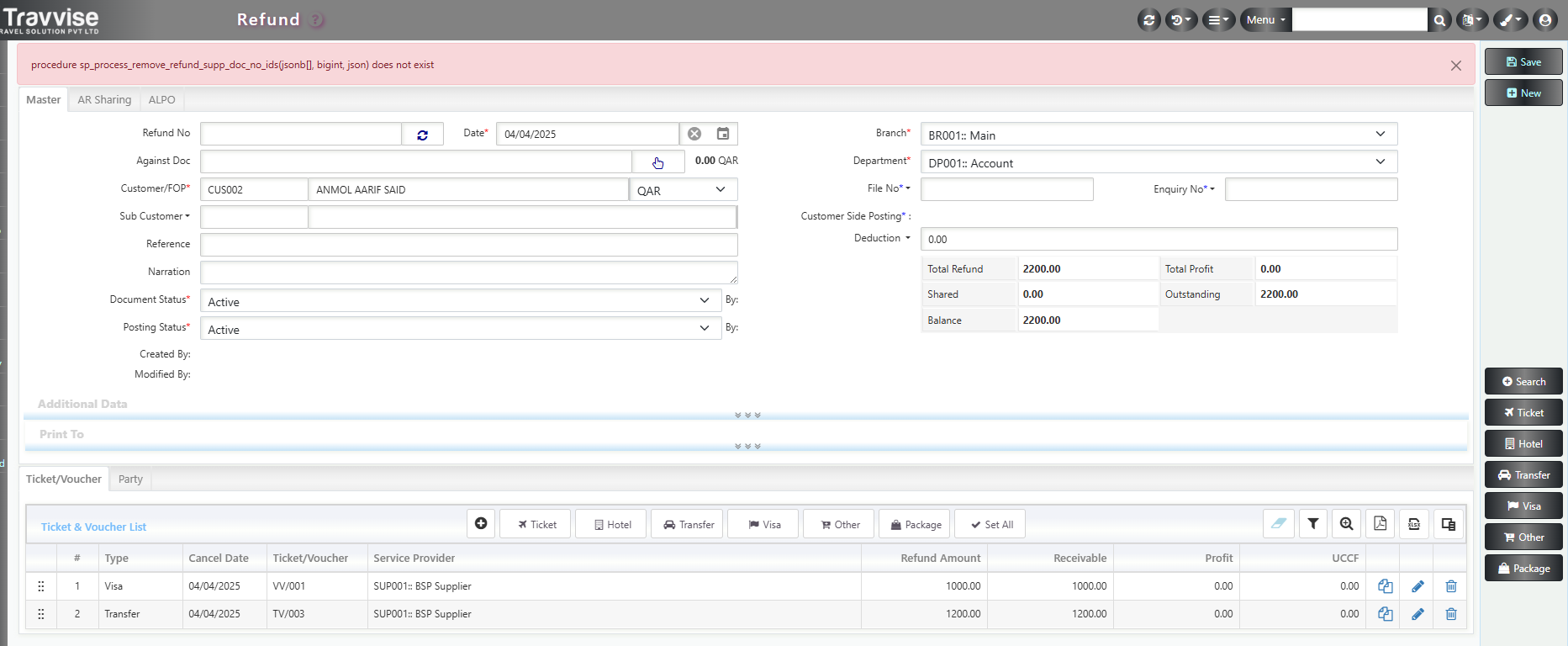Click the Package button in voucher list toolbar

pyautogui.click(x=915, y=524)
